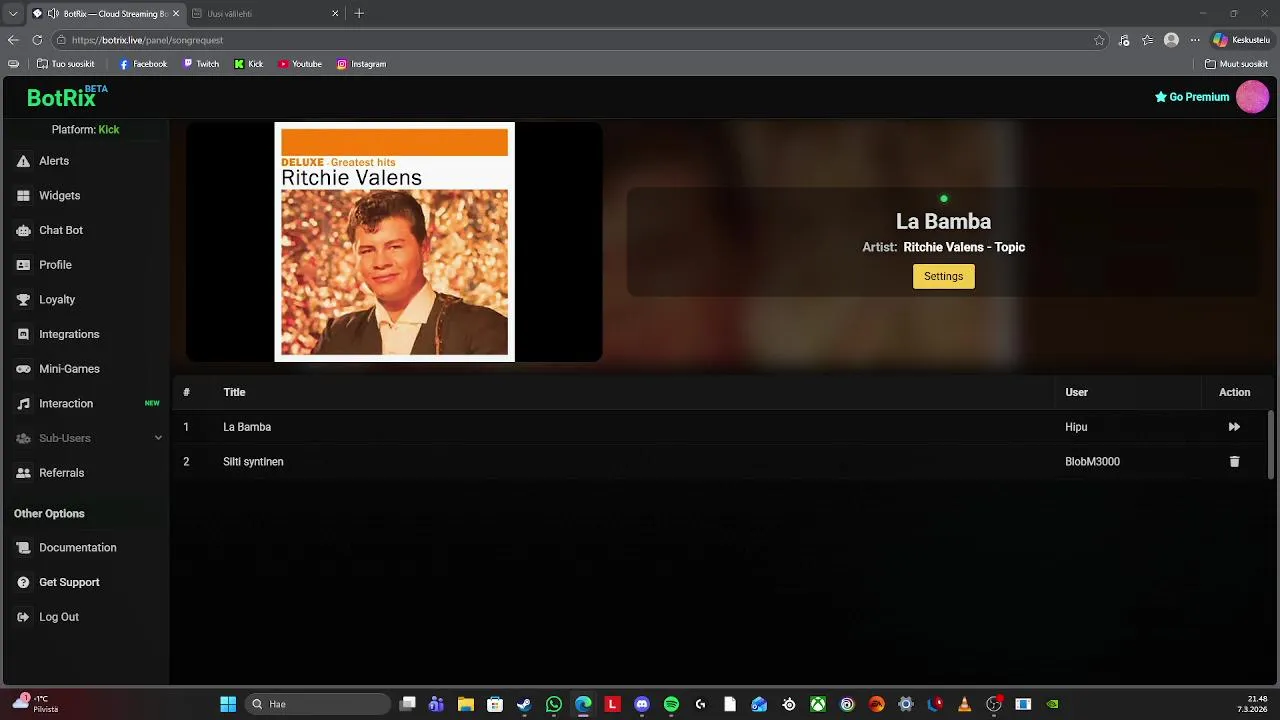Select the BotRix Cloud Streaming tab
The height and width of the screenshot is (720, 1280).
click(105, 14)
